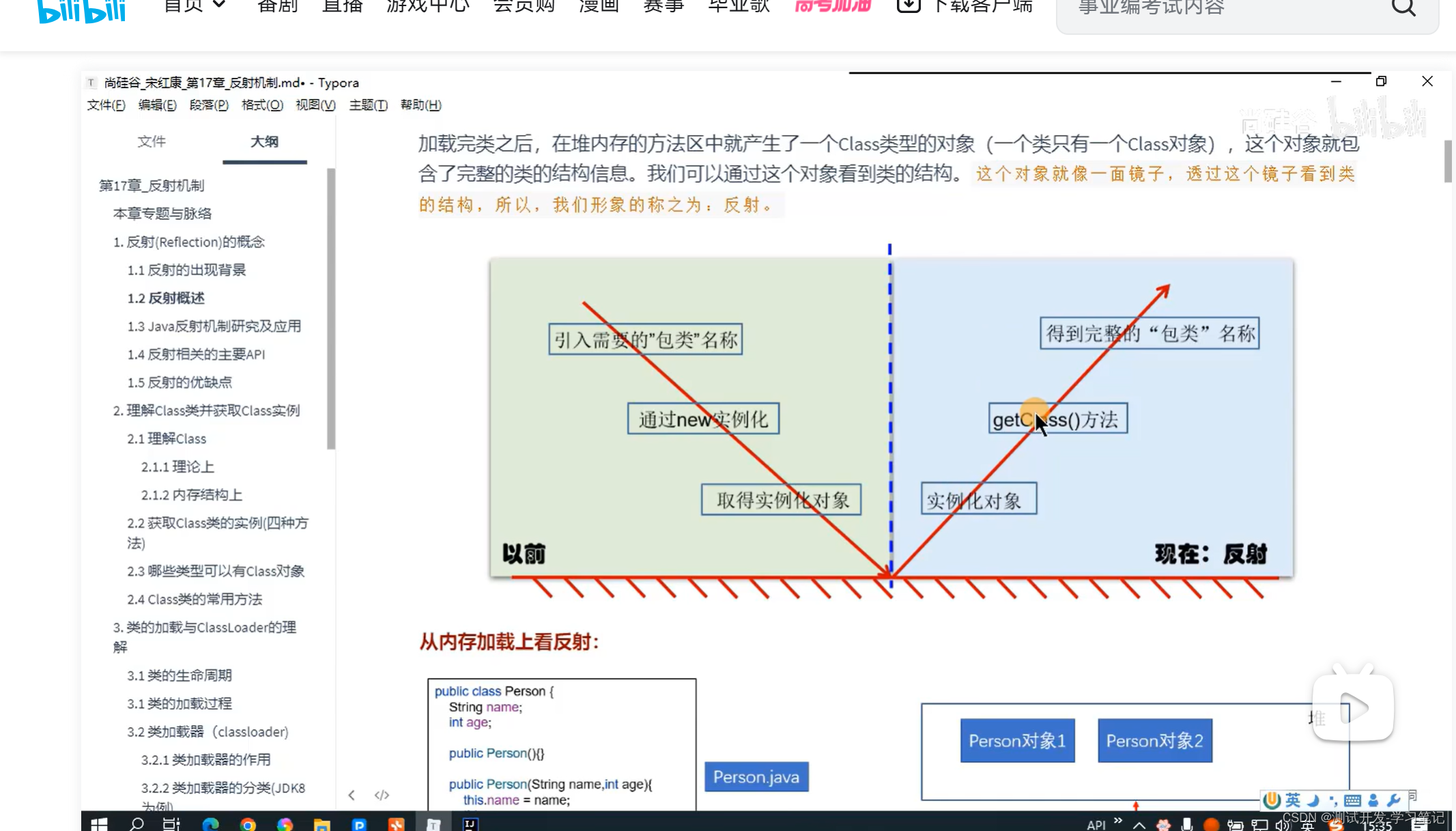Click the IME punctuation toggle icon

[x=1332, y=800]
